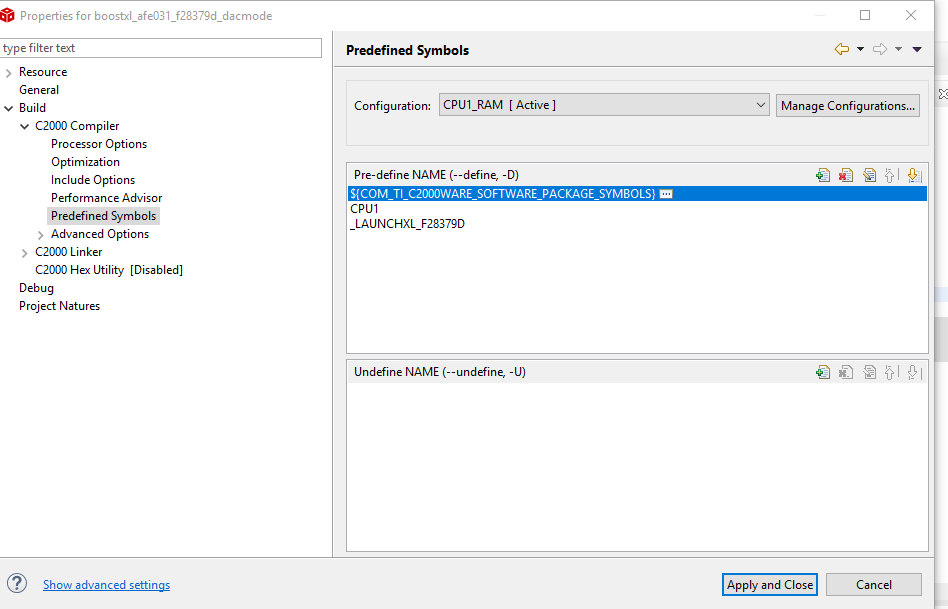
Task: Expand the C2000 Linker node
Action: (x=25, y=252)
